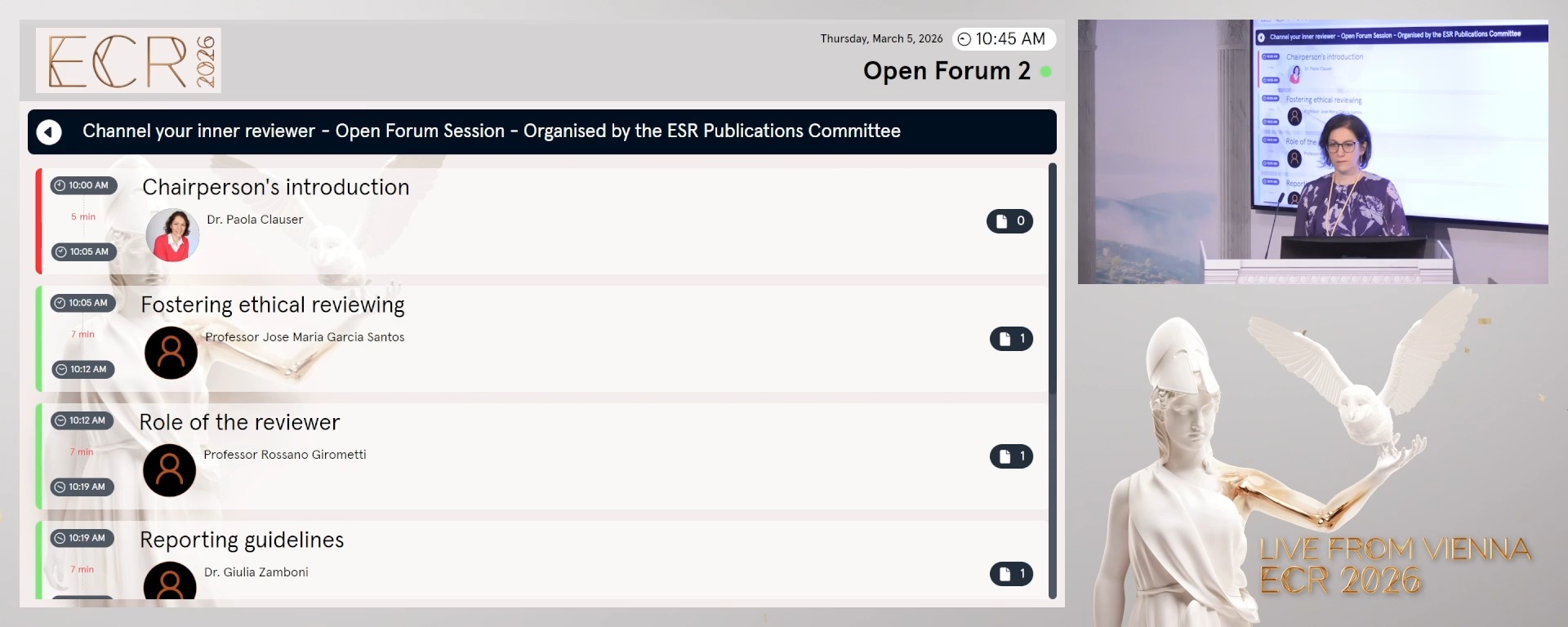
Task: Click Rossano Girometti avatar icon
Action: pyautogui.click(x=169, y=470)
